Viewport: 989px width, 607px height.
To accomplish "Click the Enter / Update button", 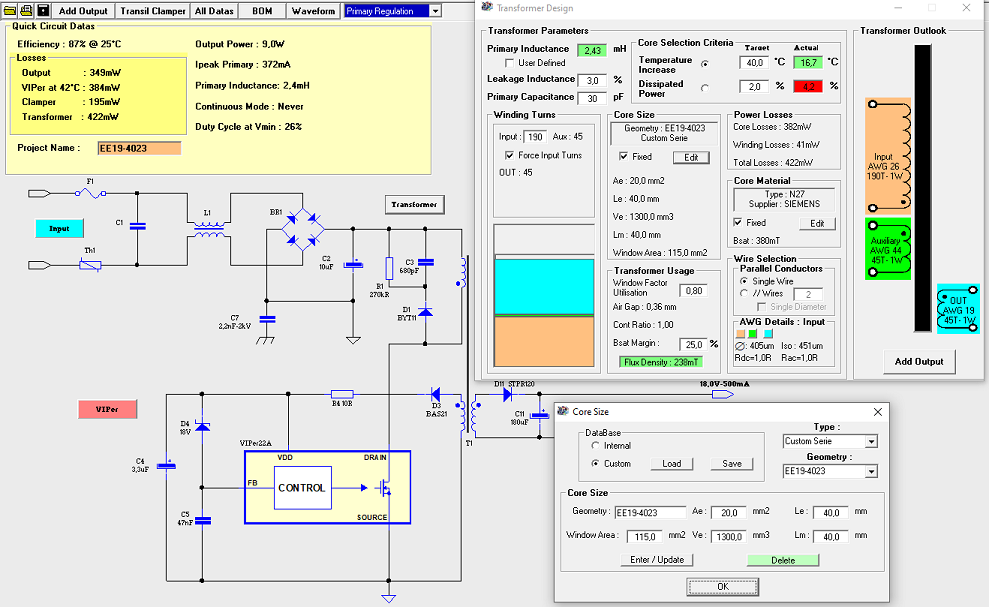I will (656, 560).
